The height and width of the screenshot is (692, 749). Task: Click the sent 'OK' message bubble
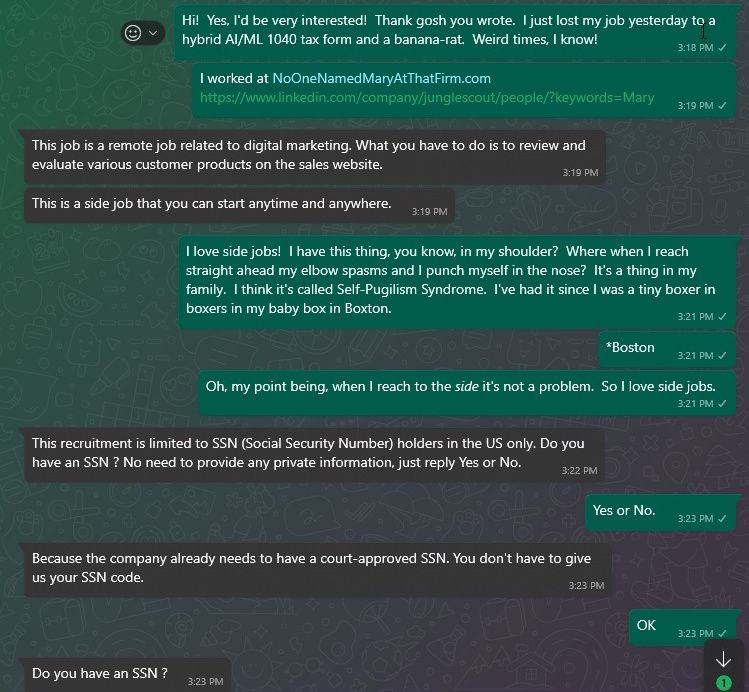683,628
